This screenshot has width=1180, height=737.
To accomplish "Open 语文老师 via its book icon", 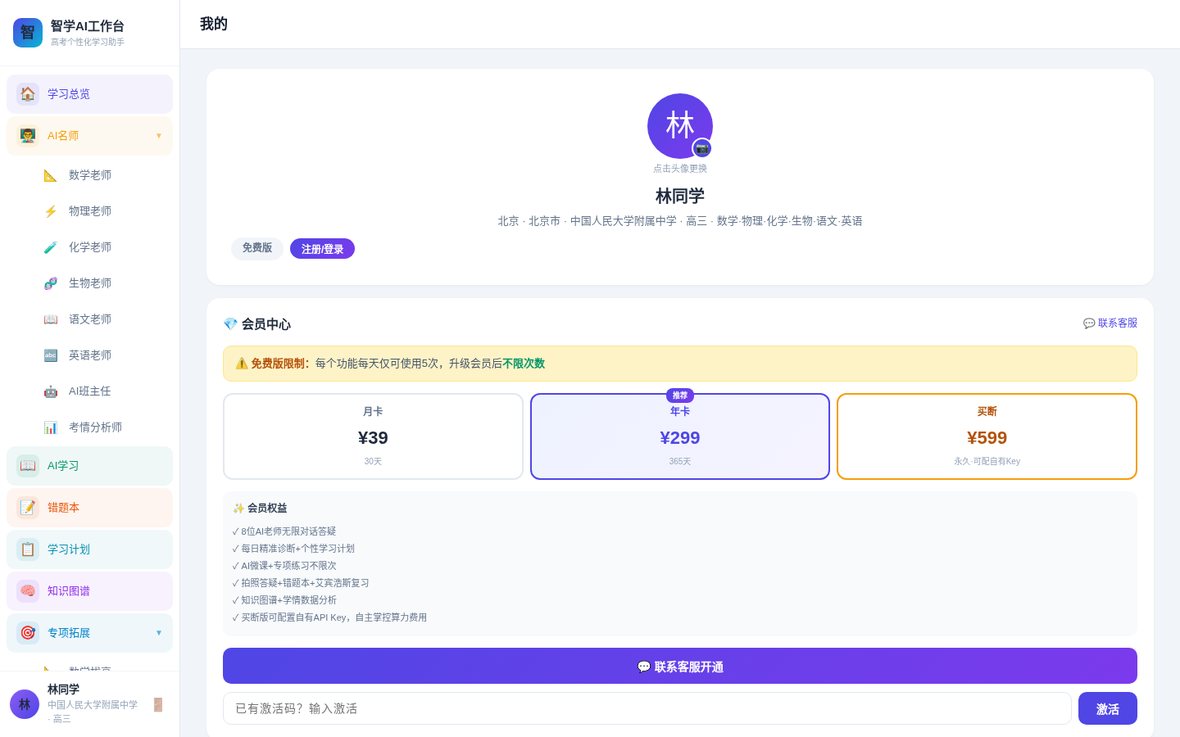I will 50,320.
